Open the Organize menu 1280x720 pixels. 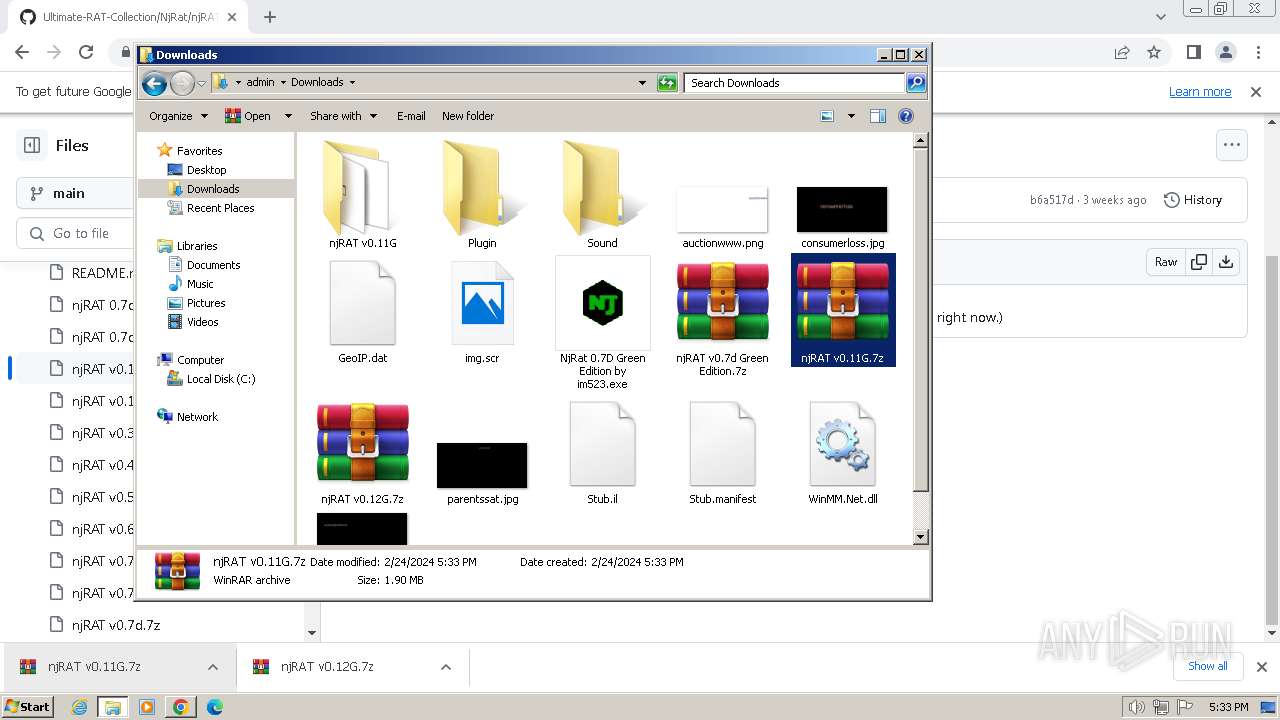(x=178, y=116)
